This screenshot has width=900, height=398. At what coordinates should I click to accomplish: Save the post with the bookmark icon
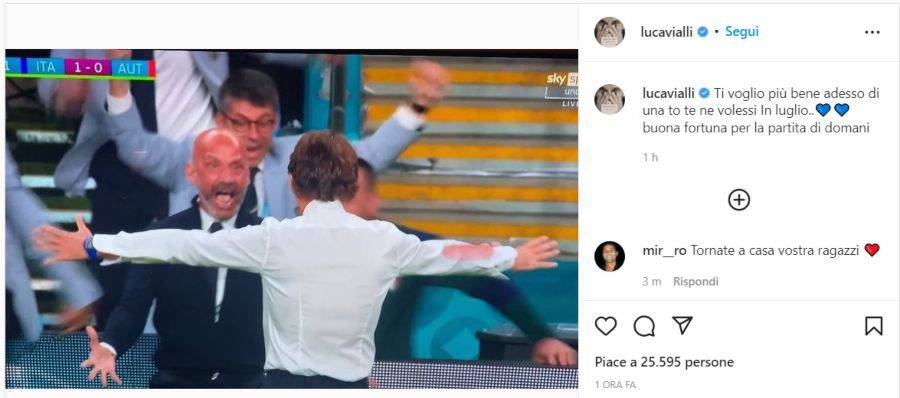[x=874, y=326]
